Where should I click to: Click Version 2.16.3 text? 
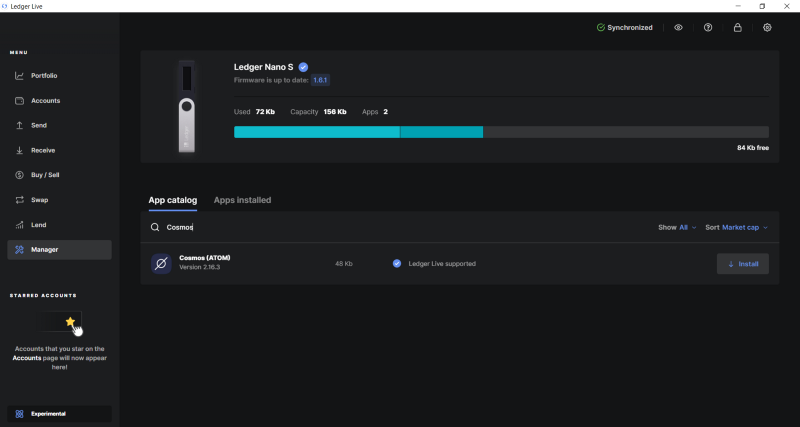coord(199,267)
